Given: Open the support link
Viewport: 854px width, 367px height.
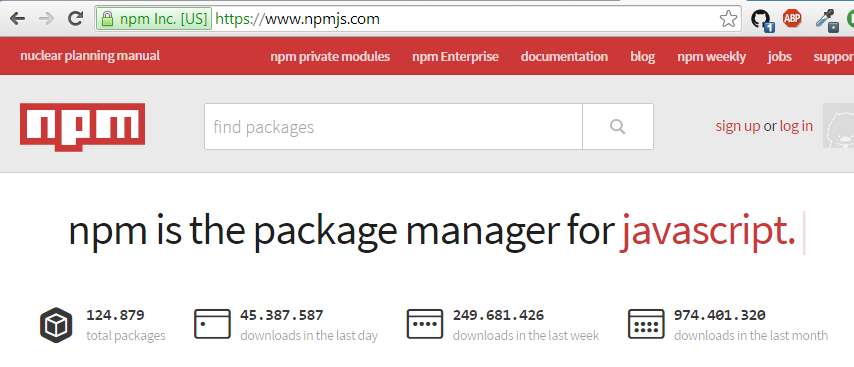Looking at the screenshot, I should (x=833, y=57).
